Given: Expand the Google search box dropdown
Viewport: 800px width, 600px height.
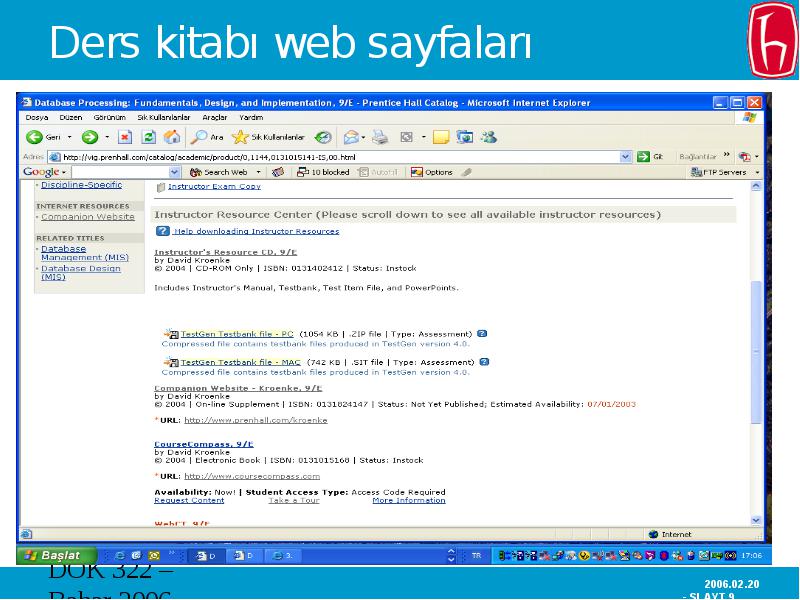Looking at the screenshot, I should (174, 172).
